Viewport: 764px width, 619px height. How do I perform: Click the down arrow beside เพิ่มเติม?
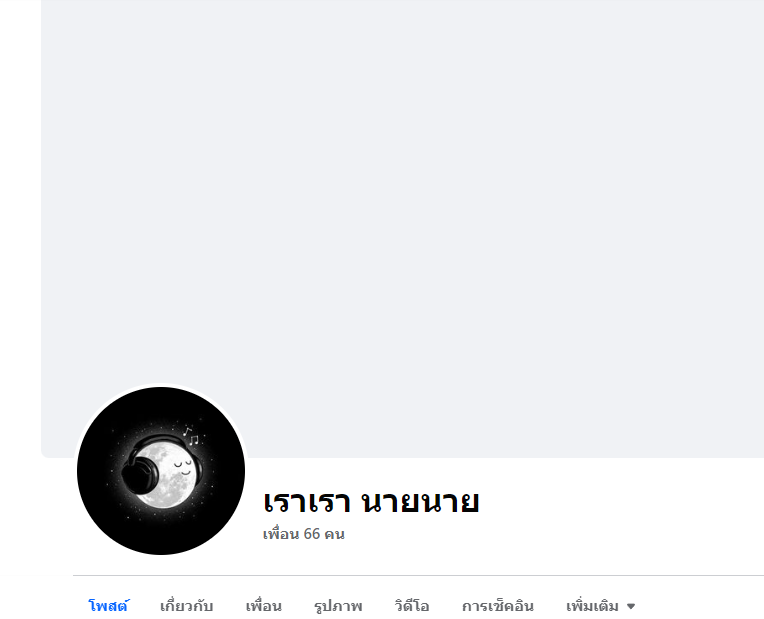(631, 606)
